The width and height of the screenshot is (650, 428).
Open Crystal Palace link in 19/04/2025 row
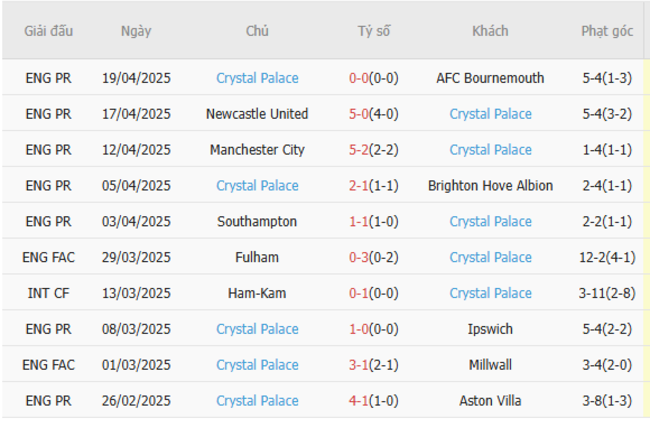[257, 78]
